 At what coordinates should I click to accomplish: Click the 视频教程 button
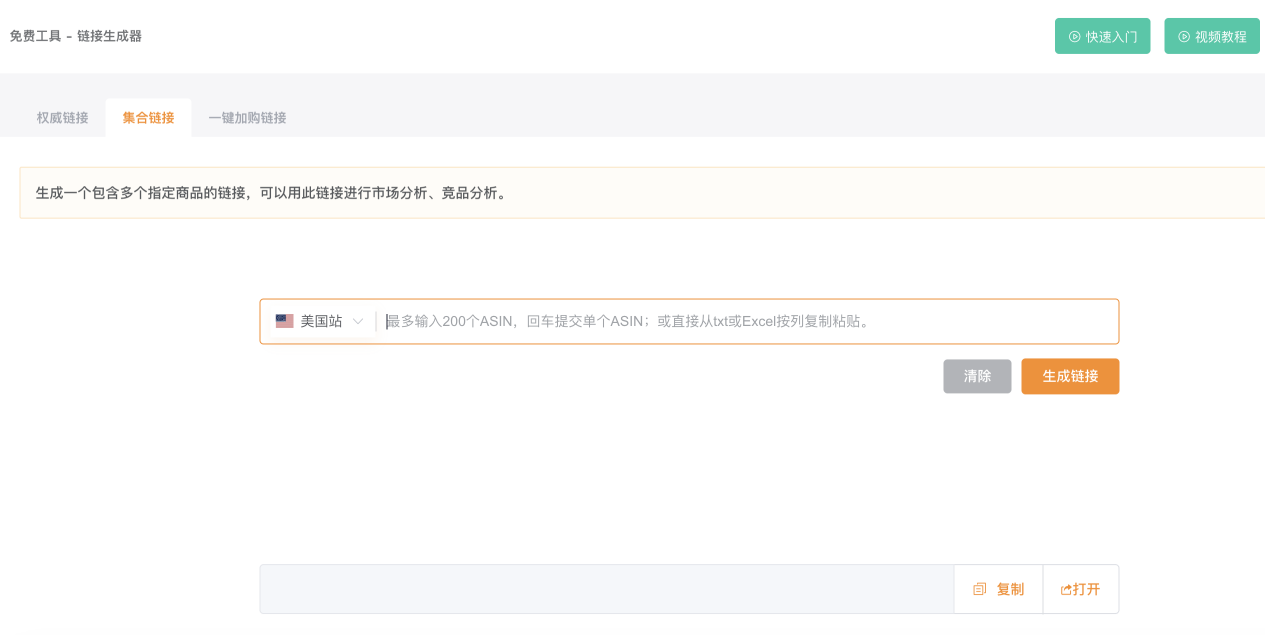click(x=1212, y=35)
